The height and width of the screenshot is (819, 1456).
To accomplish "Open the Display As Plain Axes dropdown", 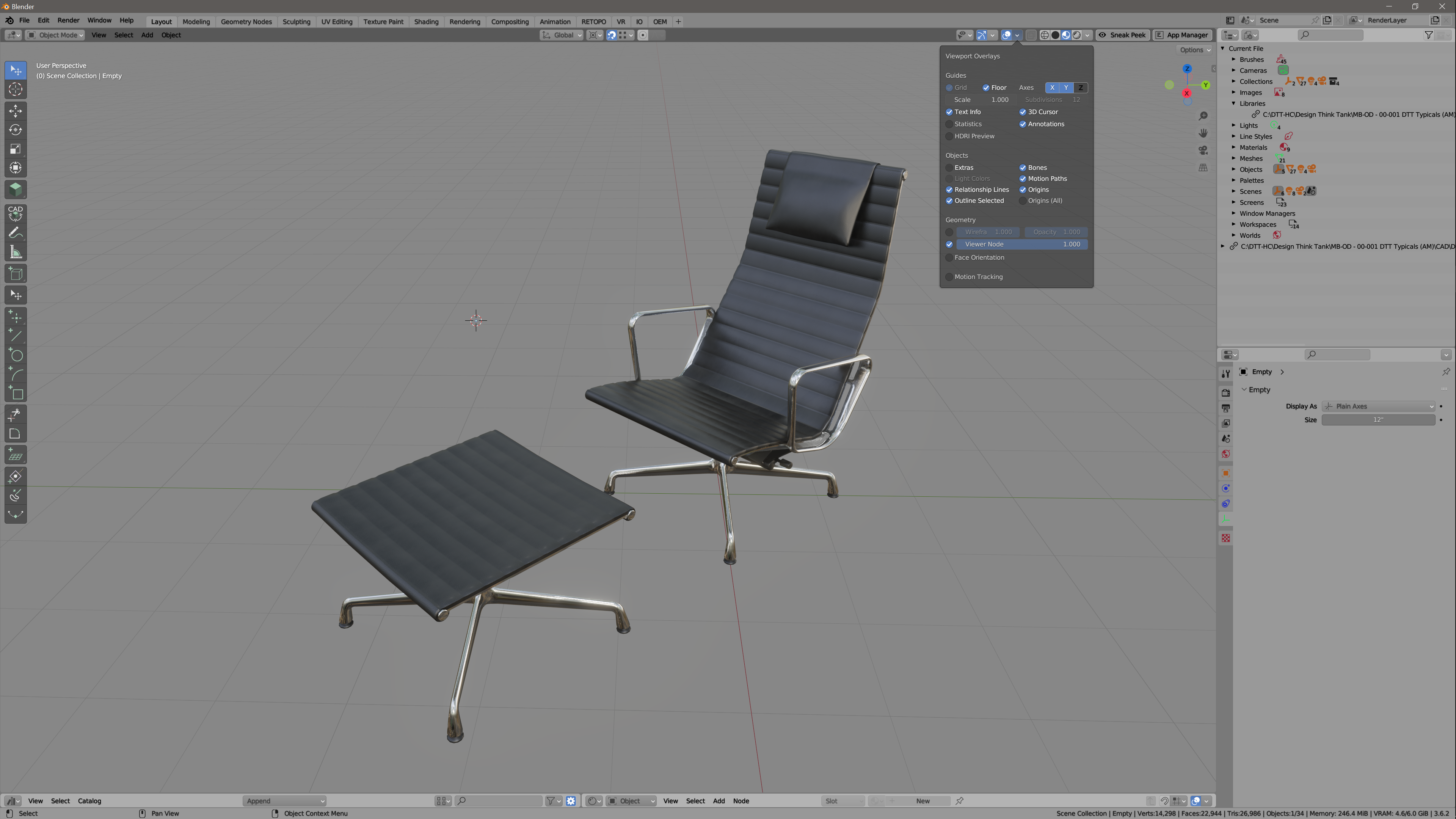I will (x=1378, y=406).
